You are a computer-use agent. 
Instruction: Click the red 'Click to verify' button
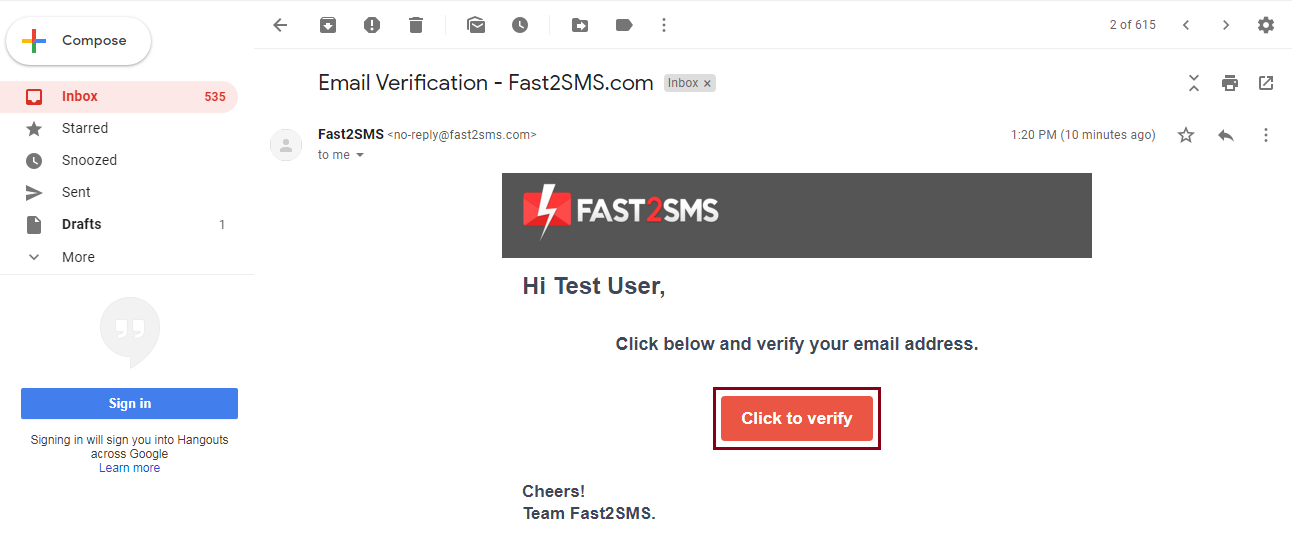[x=797, y=418]
